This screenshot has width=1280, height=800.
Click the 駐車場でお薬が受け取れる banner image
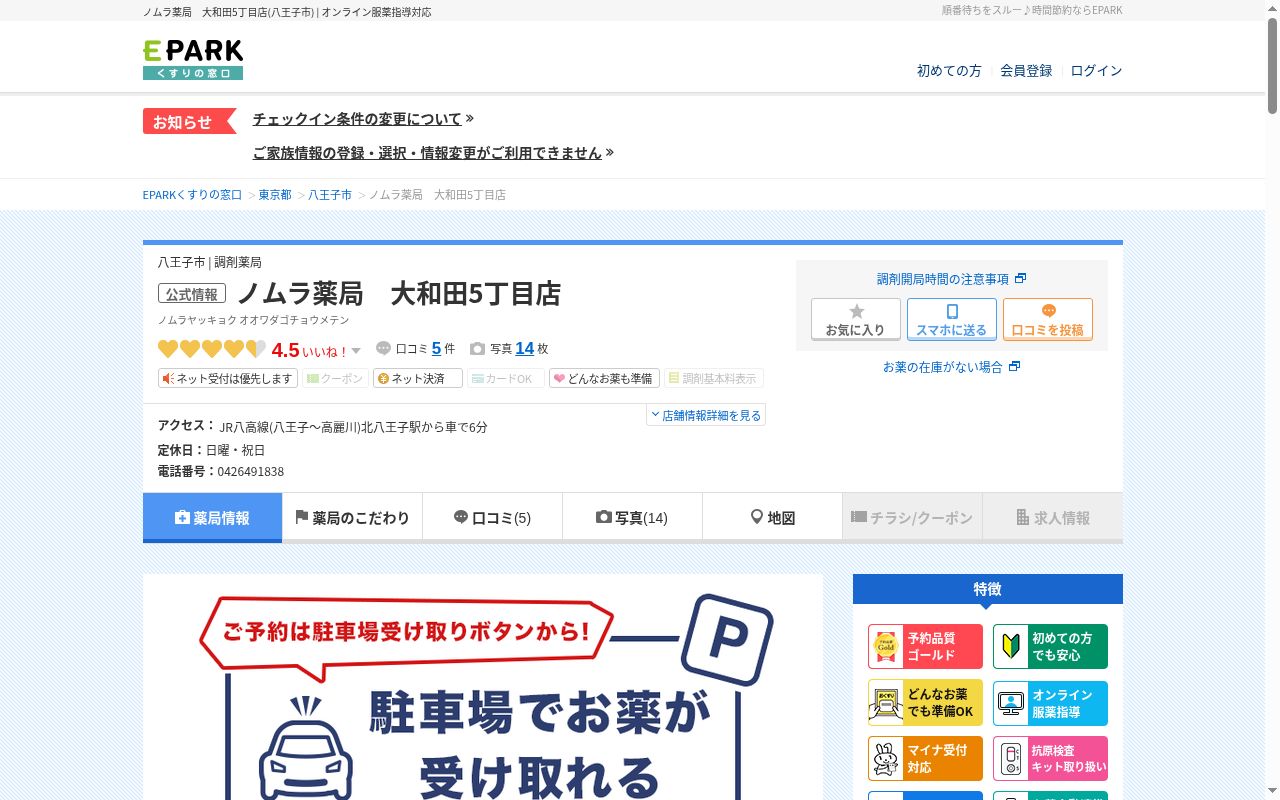tap(483, 687)
